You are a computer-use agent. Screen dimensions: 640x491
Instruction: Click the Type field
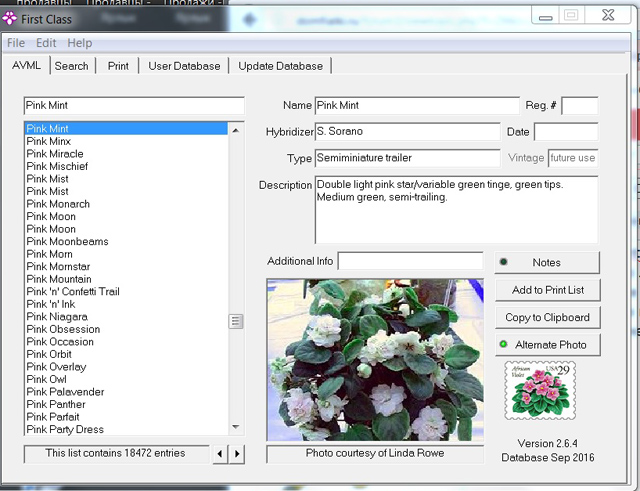[x=407, y=158]
